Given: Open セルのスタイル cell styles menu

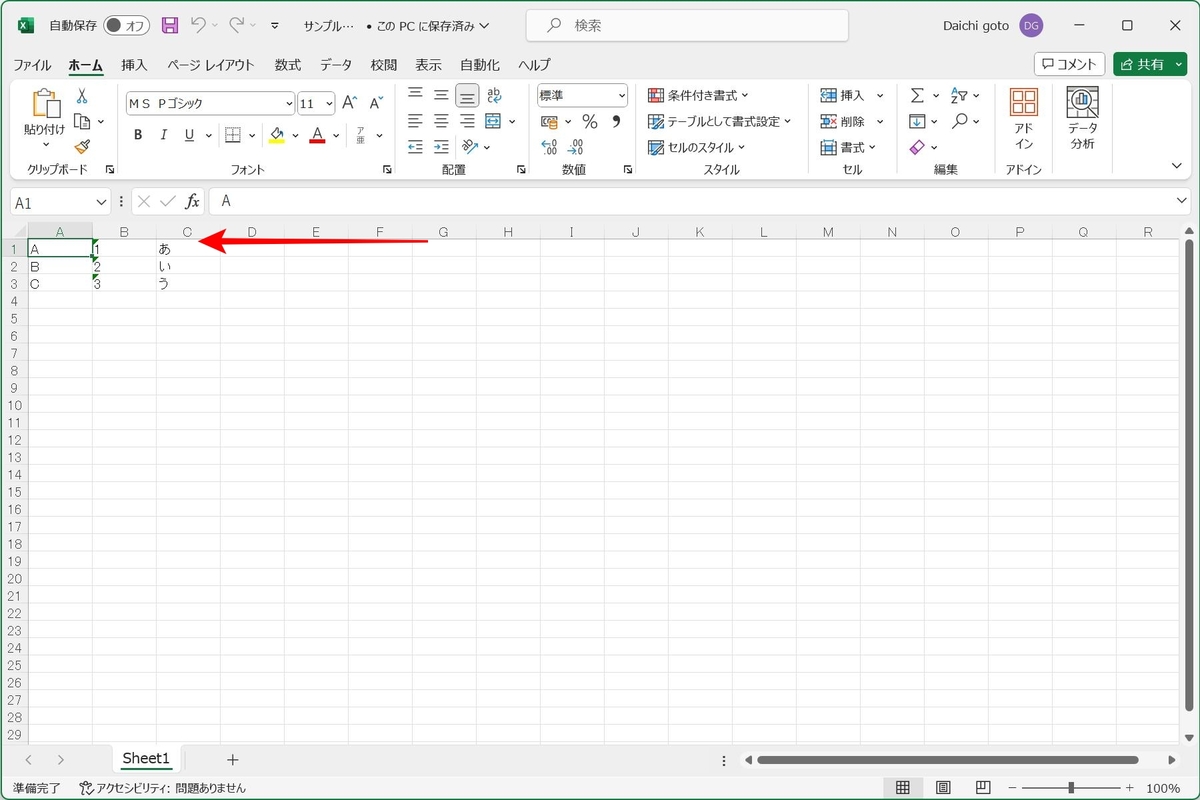Looking at the screenshot, I should tap(697, 147).
